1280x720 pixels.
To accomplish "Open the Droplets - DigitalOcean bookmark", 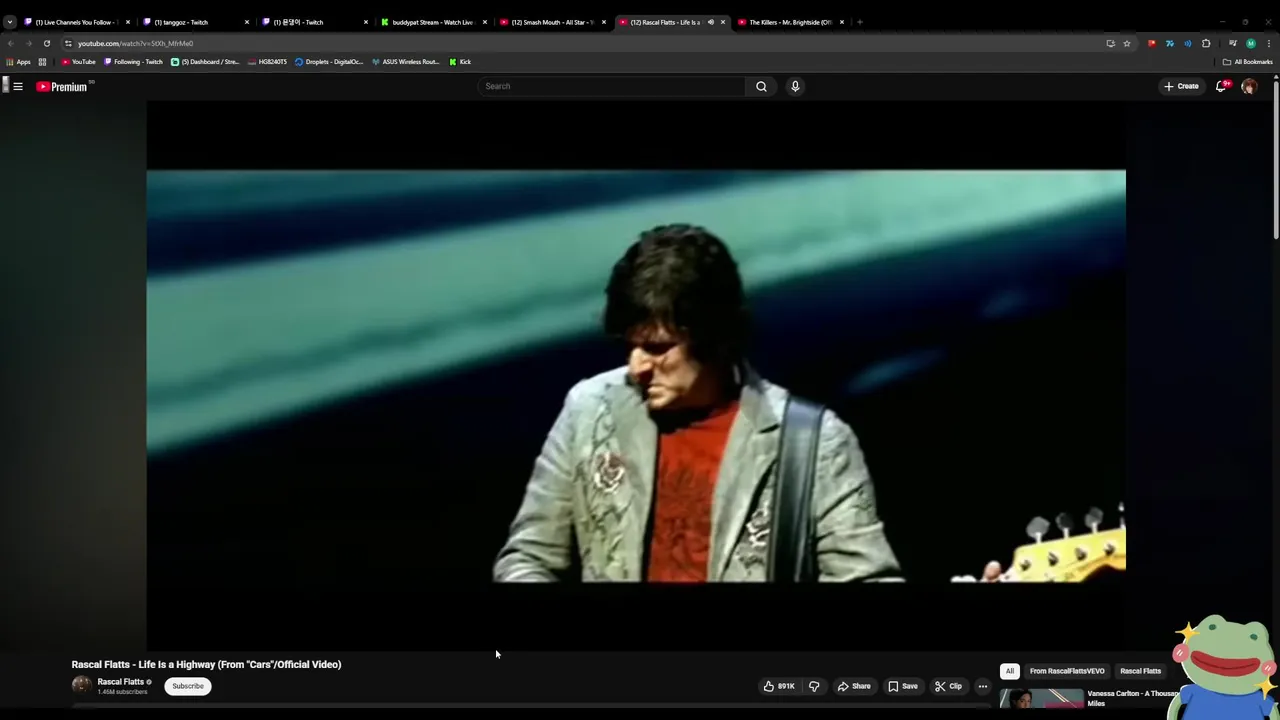I will tap(329, 62).
